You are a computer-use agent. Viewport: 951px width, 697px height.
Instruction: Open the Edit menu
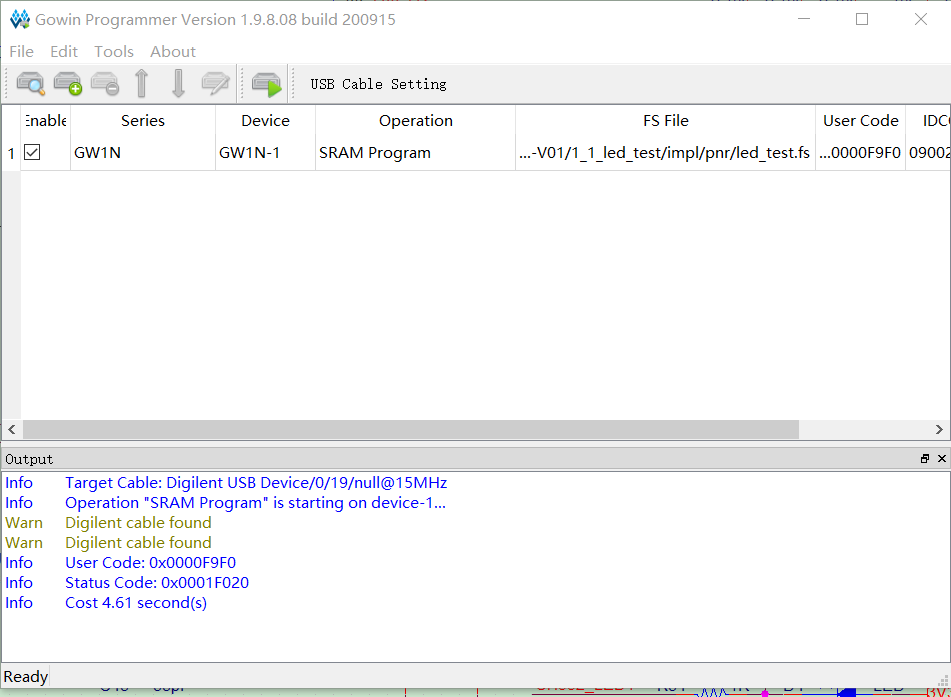point(64,51)
